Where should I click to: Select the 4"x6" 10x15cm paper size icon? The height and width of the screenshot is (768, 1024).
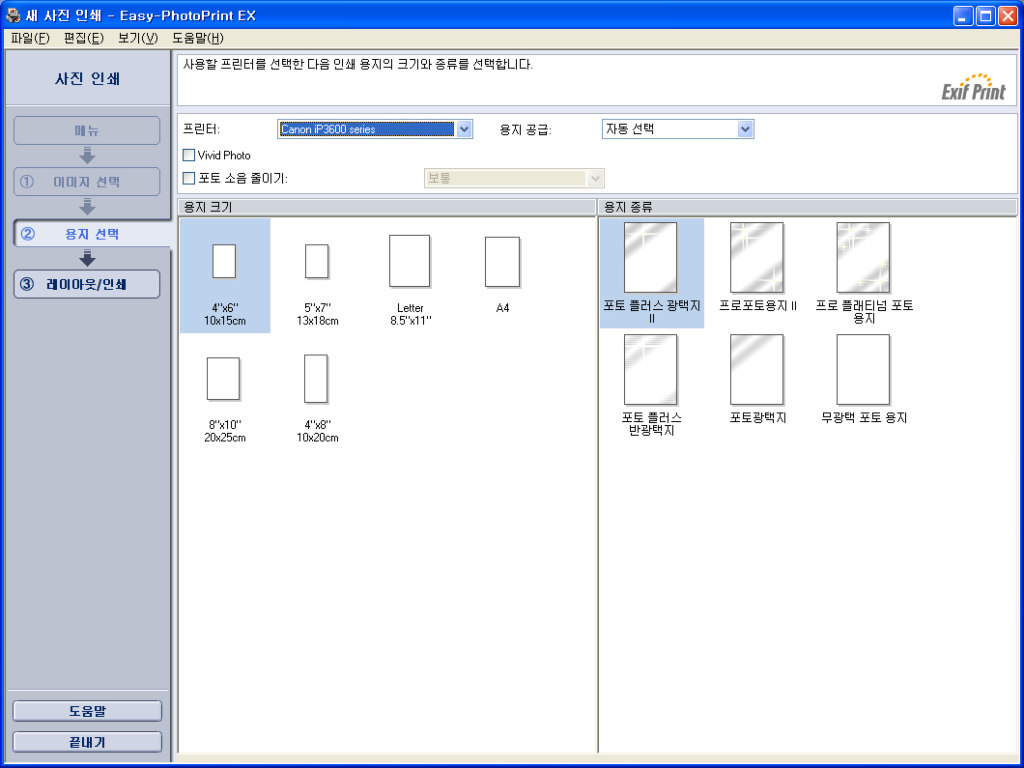(x=224, y=261)
